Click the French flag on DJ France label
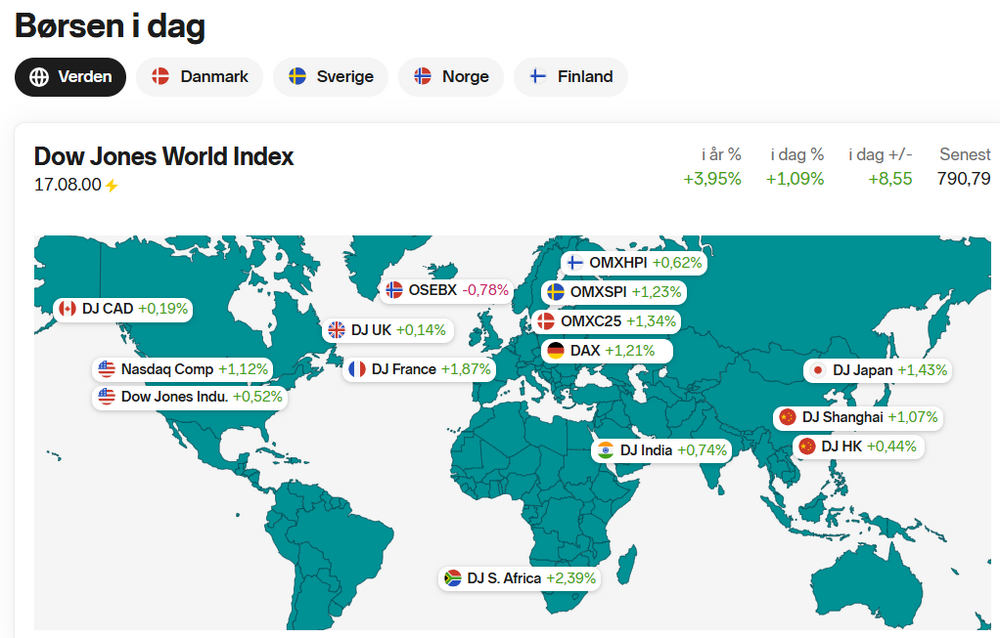The image size is (1000, 638). click(x=357, y=369)
